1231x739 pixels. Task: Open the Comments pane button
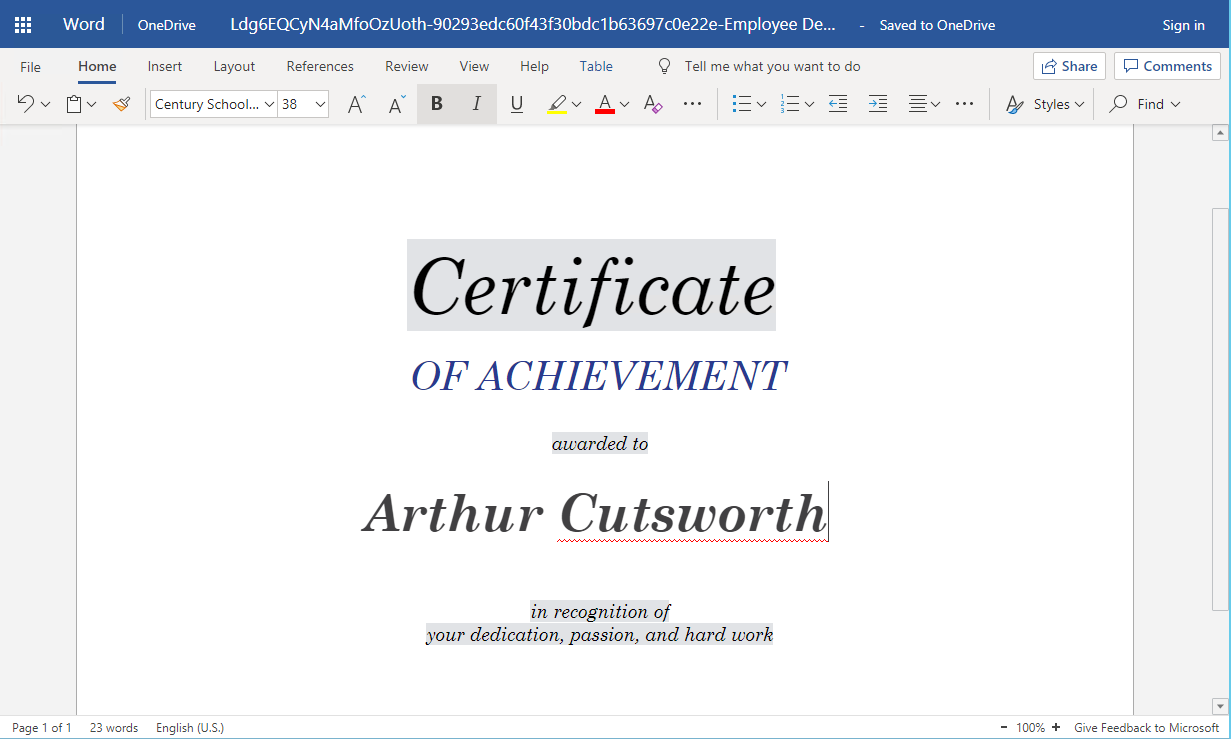click(1167, 66)
